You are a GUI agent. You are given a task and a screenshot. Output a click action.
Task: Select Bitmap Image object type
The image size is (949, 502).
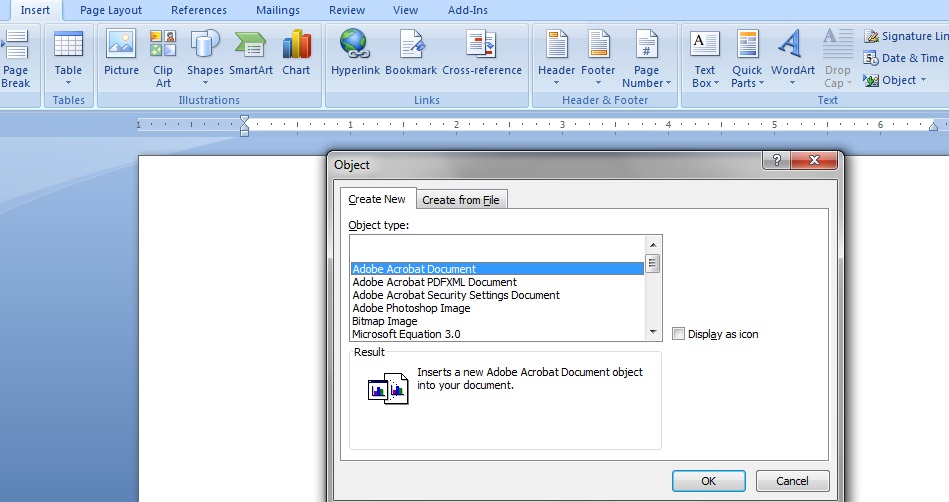497,321
